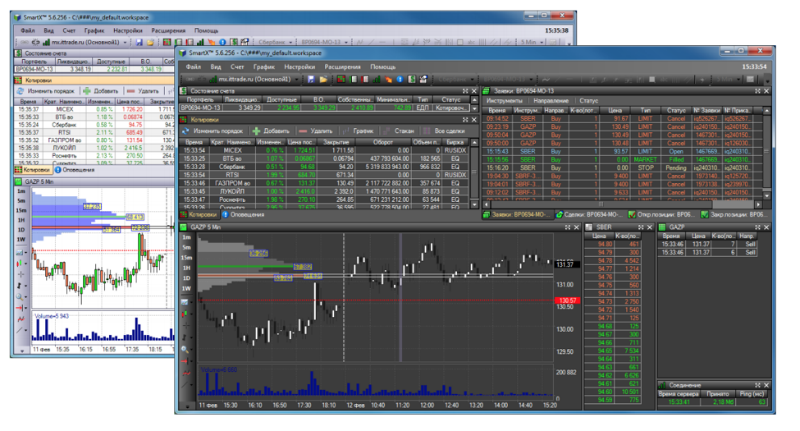Select ГАЗПРОМ ао row in dark quotes table
This screenshot has height=431, width=800.
click(324, 183)
